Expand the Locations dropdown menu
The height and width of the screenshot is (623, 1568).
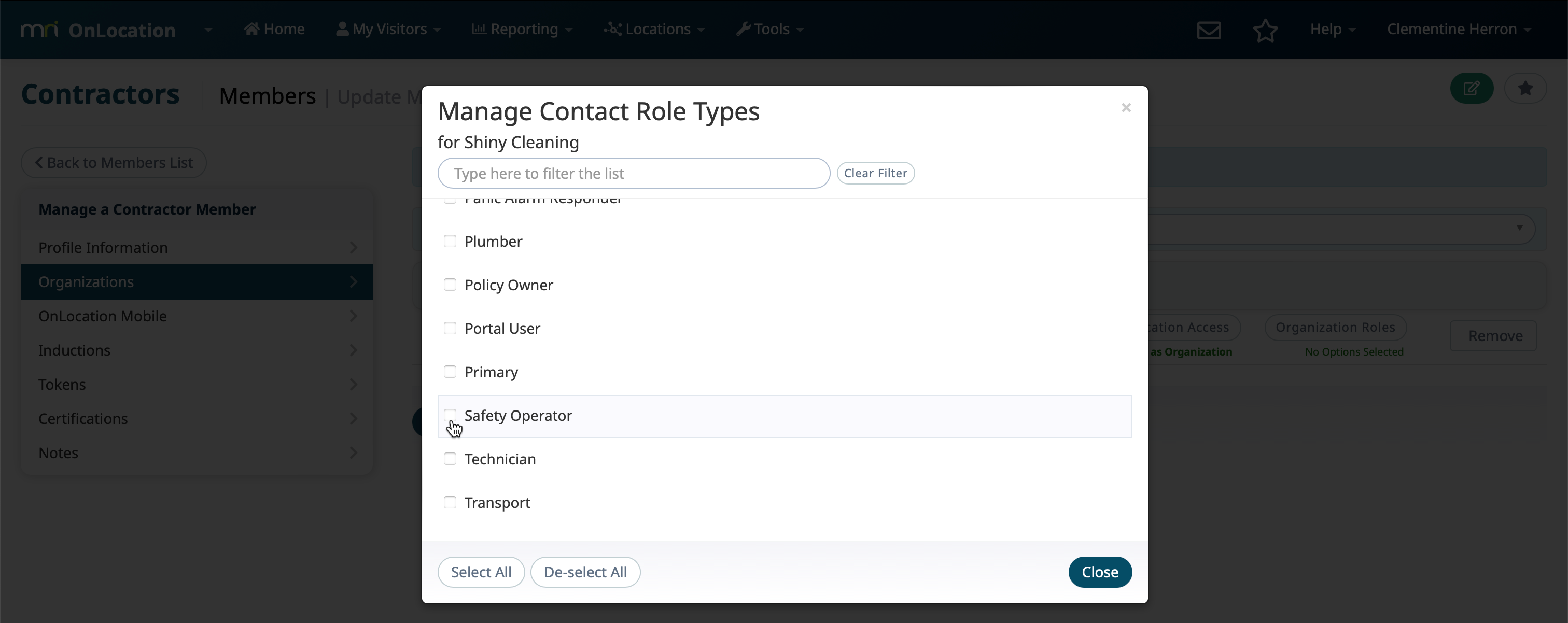tap(654, 29)
